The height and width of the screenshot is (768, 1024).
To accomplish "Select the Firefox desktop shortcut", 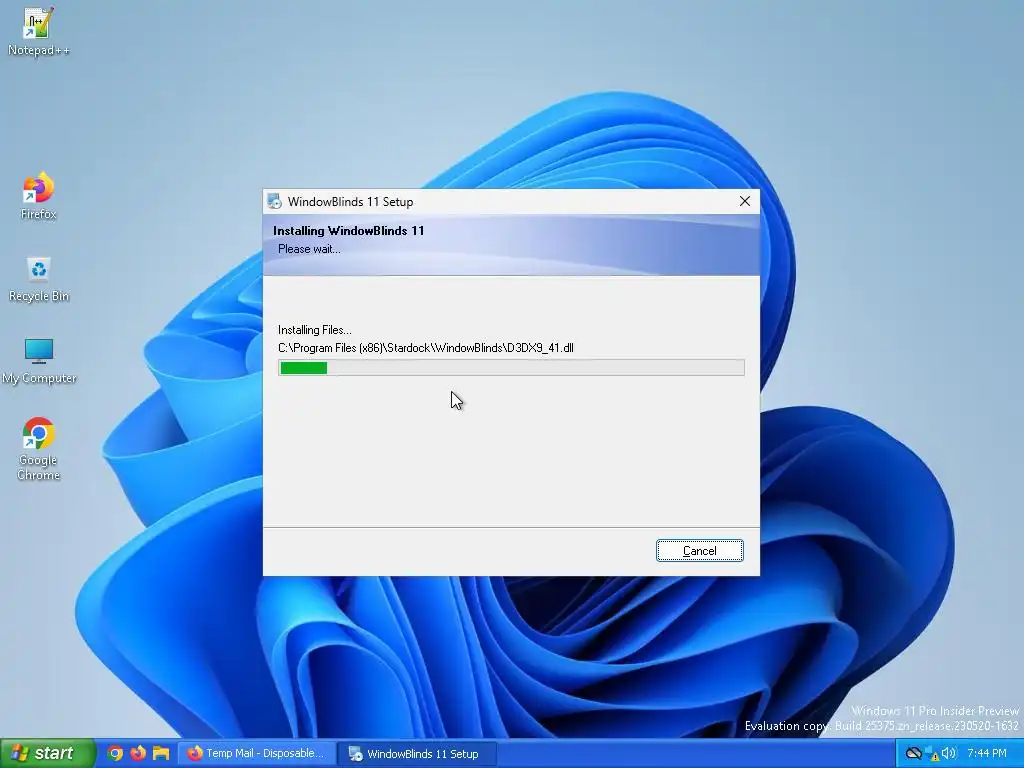I will (38, 196).
